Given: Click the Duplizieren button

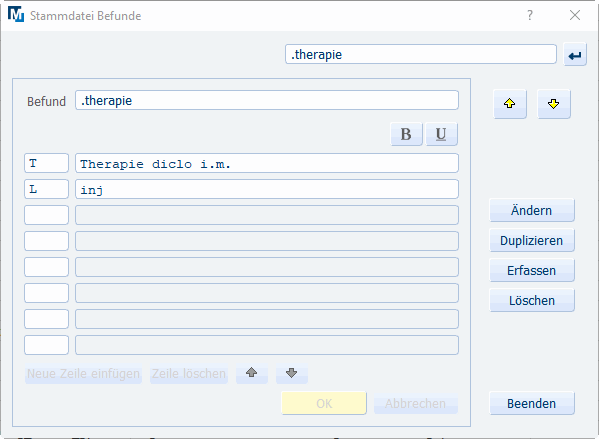Looking at the screenshot, I should [x=531, y=240].
